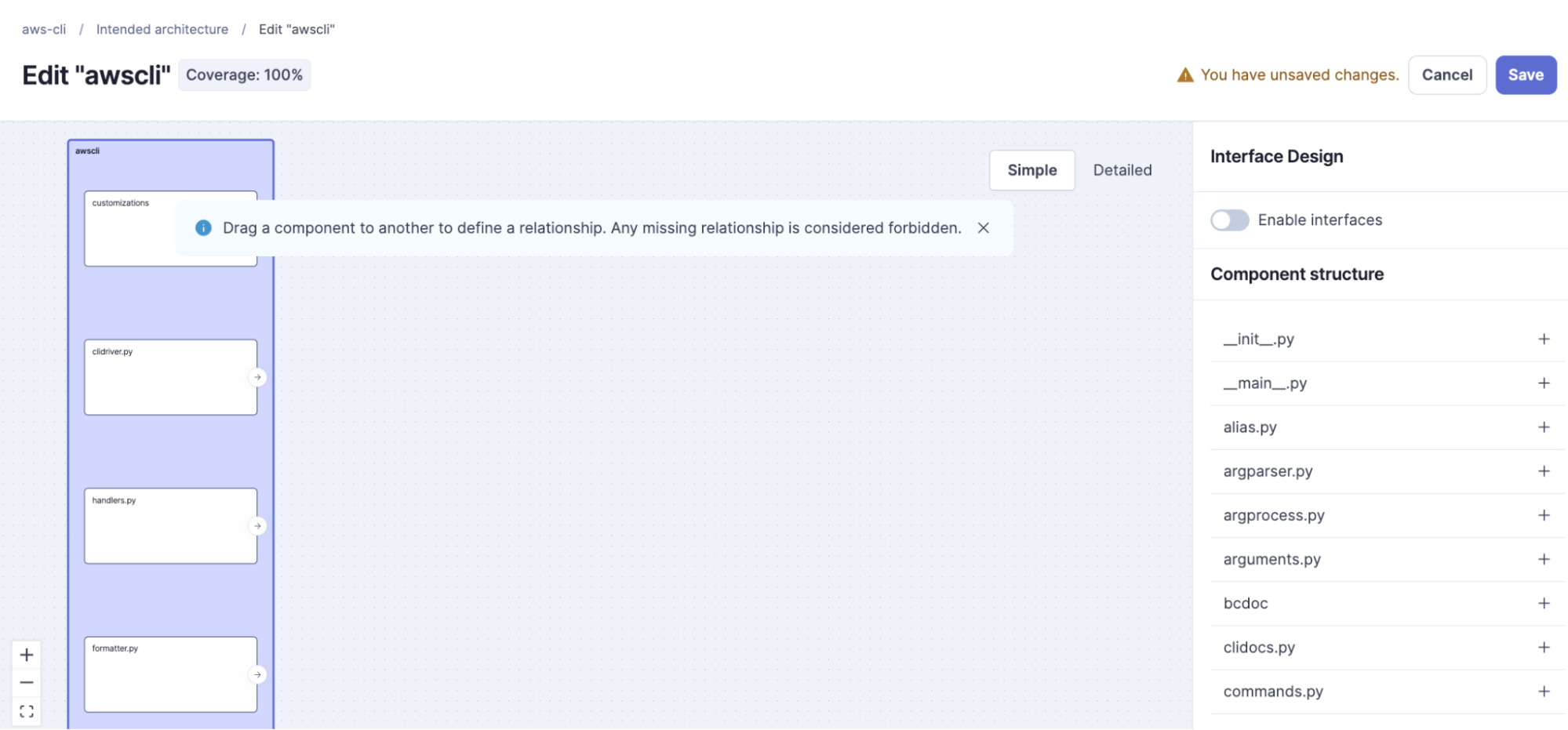Click the plus icon for argprocess.py
The width and height of the screenshot is (1568, 730).
(1544, 514)
